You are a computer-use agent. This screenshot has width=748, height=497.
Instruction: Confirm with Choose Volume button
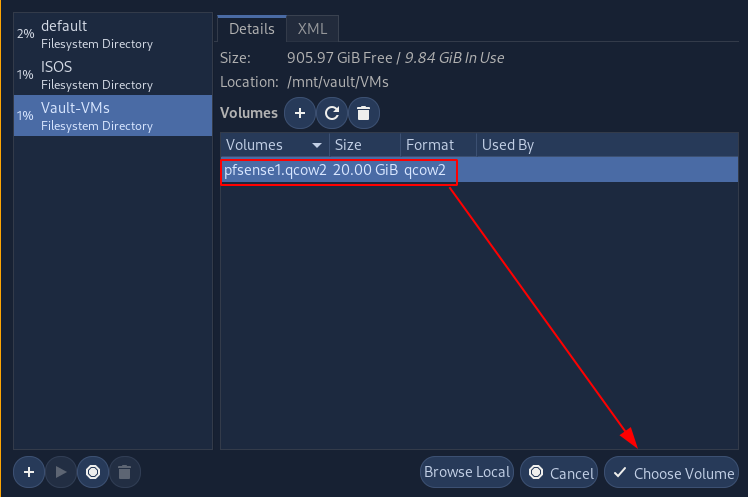coord(671,472)
